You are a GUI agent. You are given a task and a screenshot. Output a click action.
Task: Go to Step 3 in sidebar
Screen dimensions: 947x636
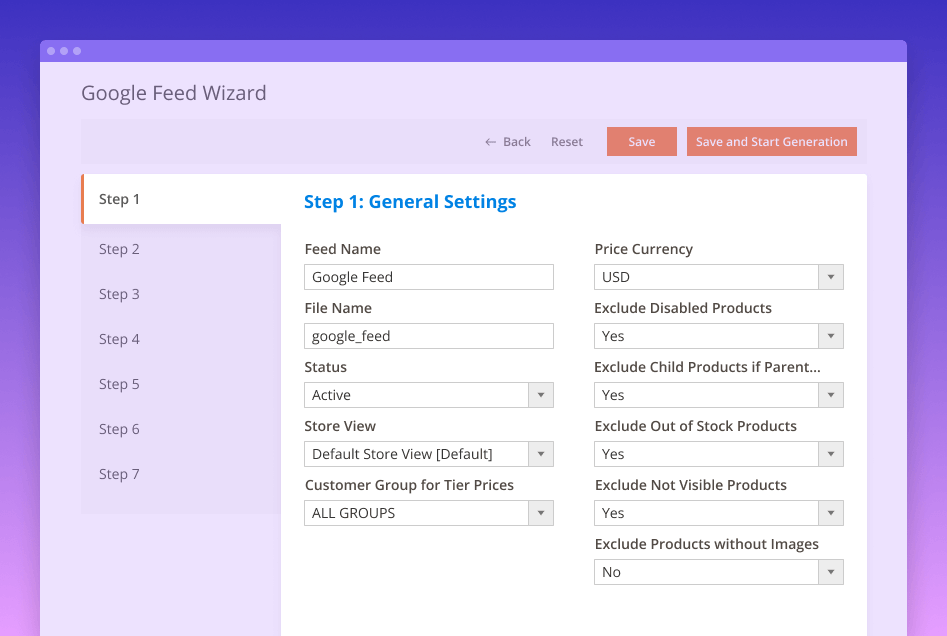click(x=181, y=294)
